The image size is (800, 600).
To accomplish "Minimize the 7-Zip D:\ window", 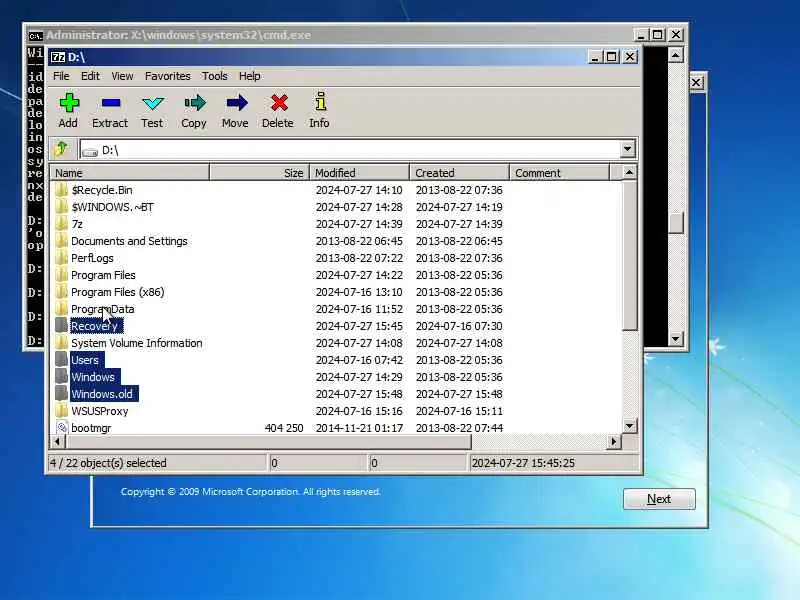I will (595, 57).
